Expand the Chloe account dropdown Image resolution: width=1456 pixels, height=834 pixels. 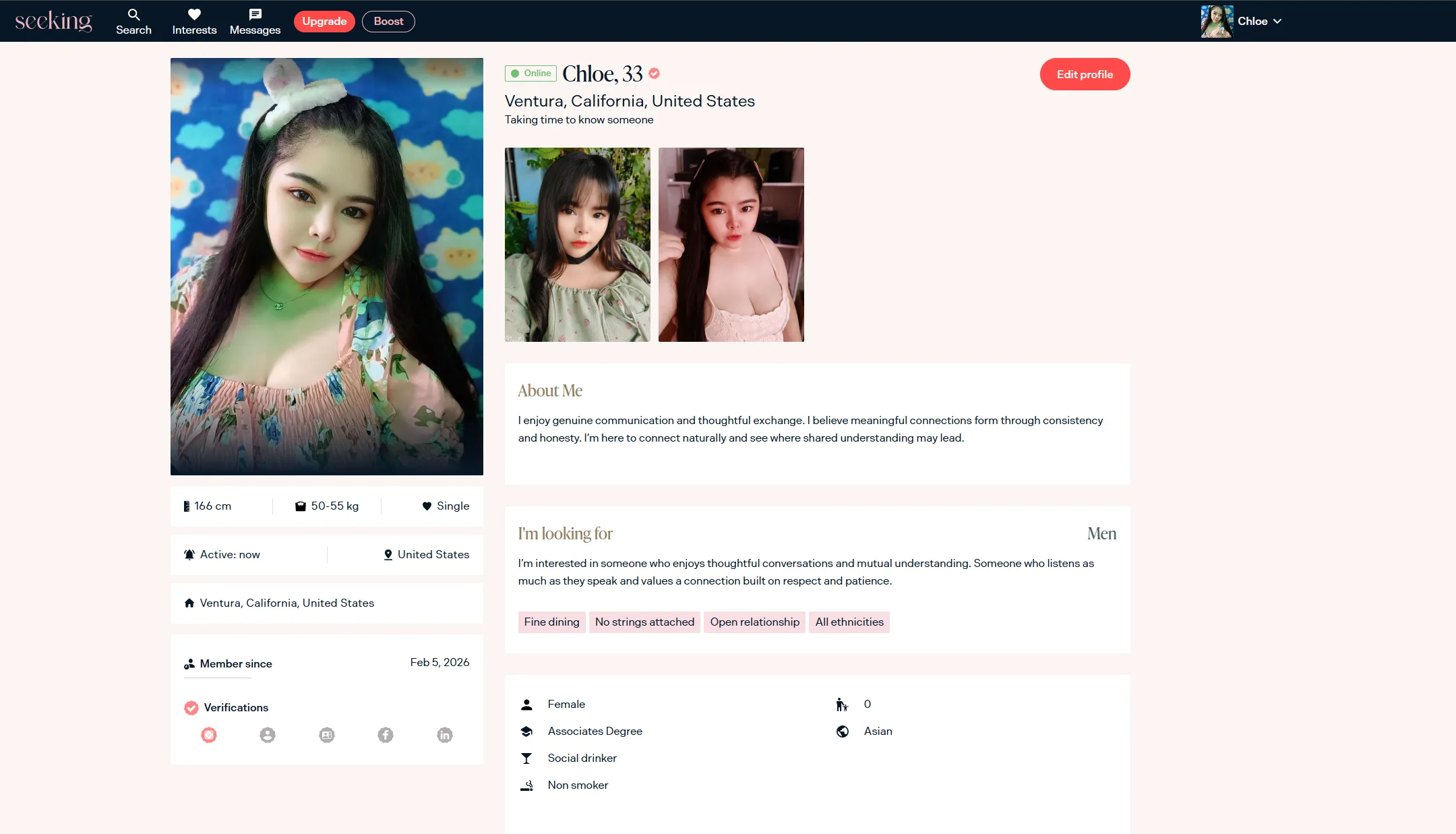click(1277, 22)
